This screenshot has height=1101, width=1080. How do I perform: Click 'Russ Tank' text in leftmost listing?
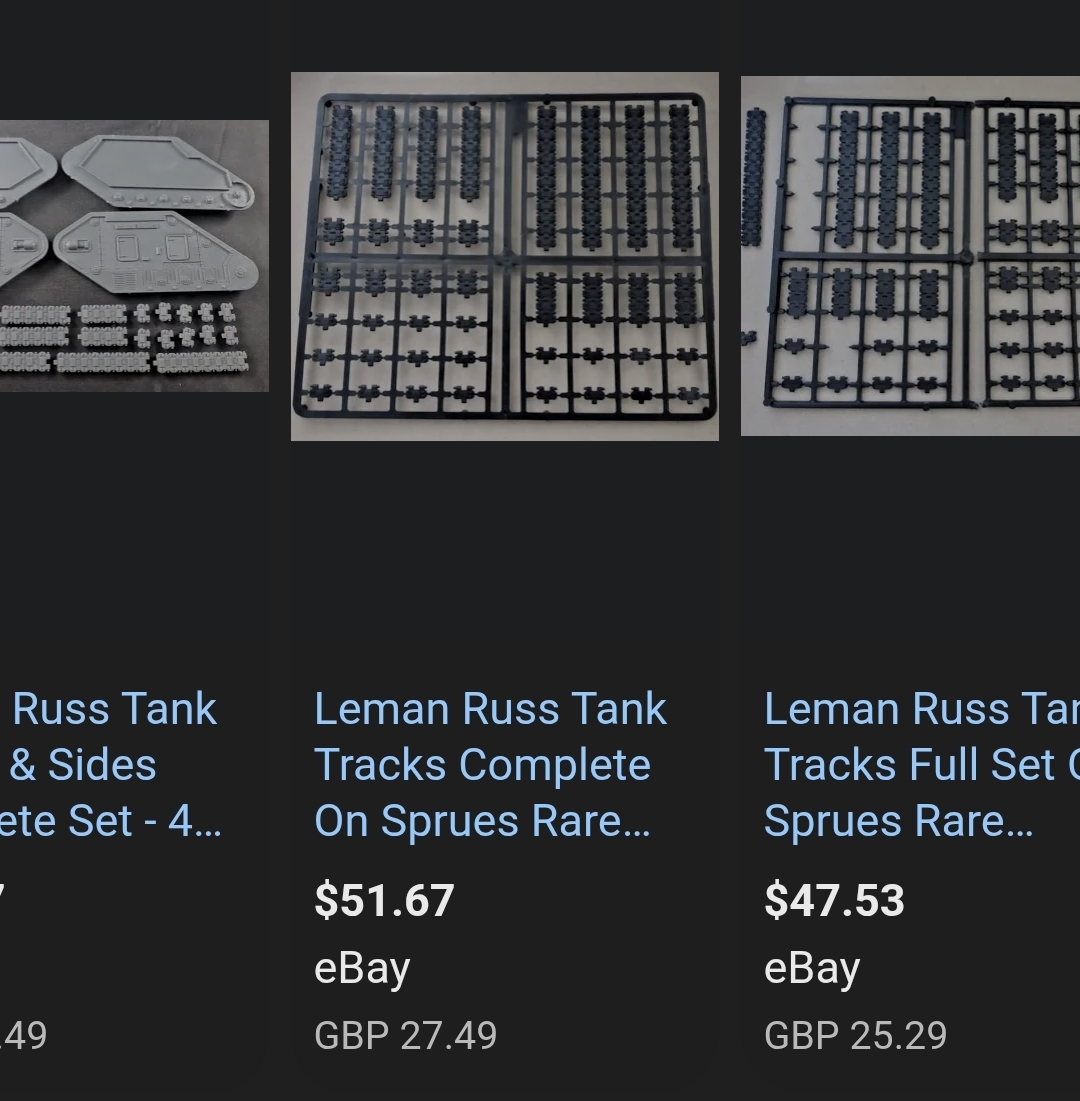(115, 708)
